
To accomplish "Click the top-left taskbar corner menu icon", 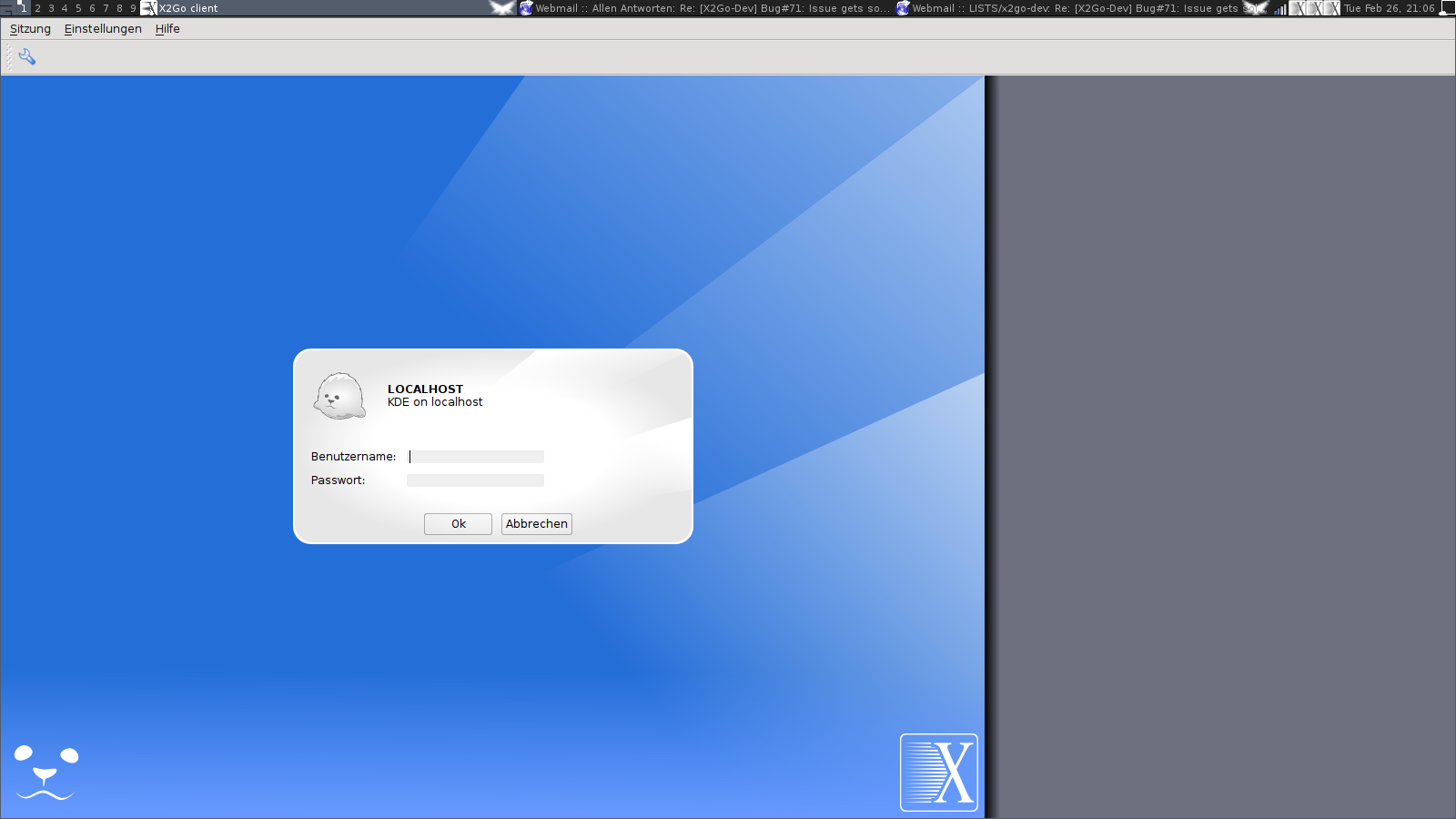I will (x=7, y=8).
